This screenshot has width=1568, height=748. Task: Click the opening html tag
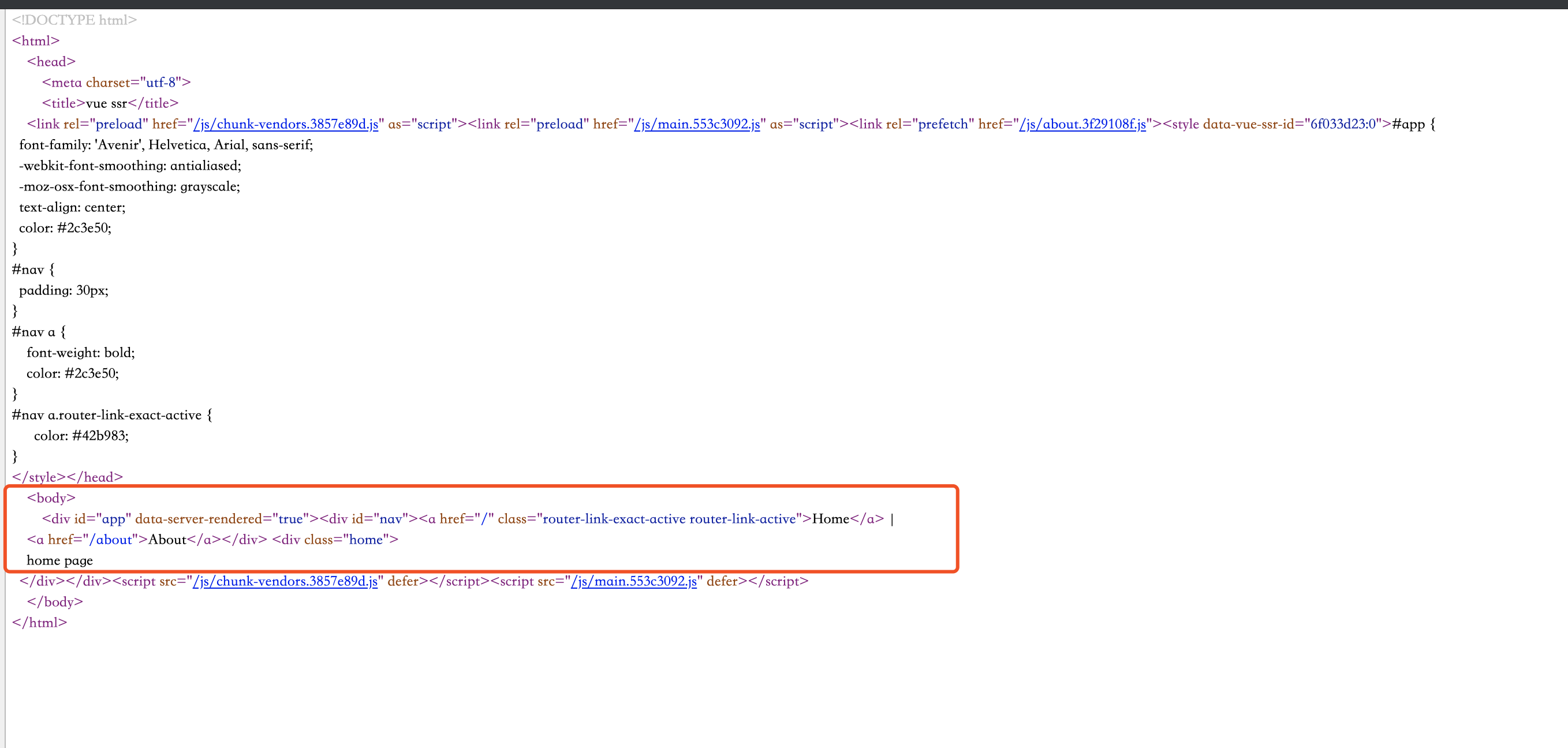point(36,41)
